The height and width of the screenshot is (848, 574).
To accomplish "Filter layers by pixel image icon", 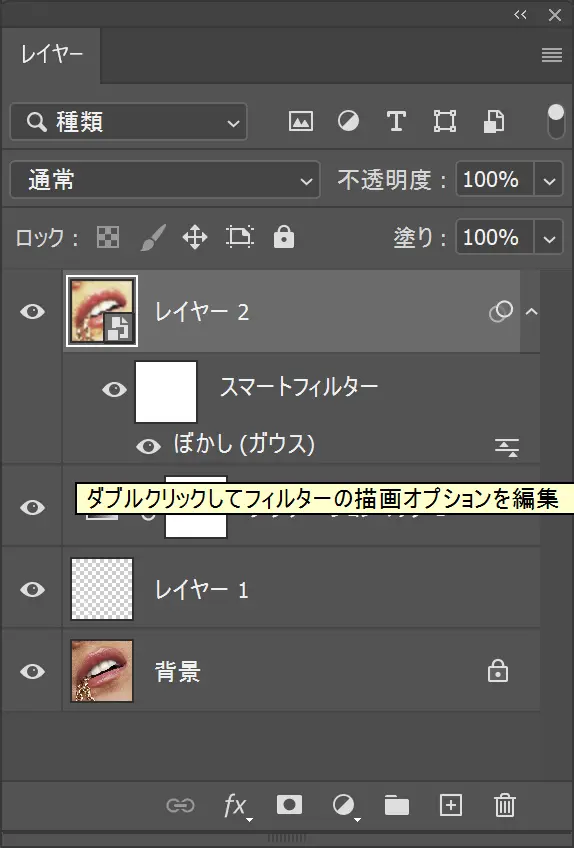I will (x=301, y=121).
